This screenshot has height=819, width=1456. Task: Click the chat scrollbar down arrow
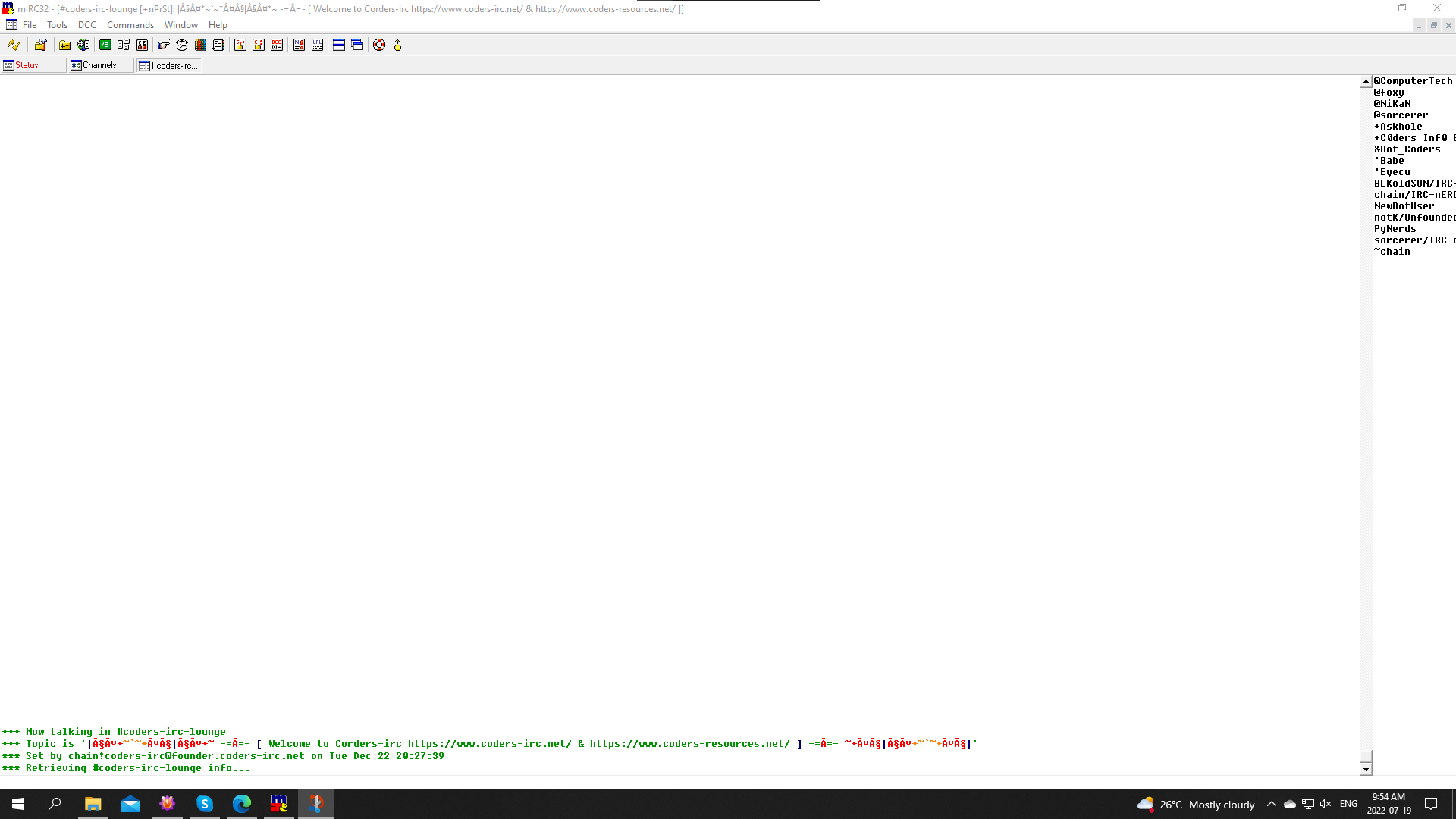pos(1366,769)
